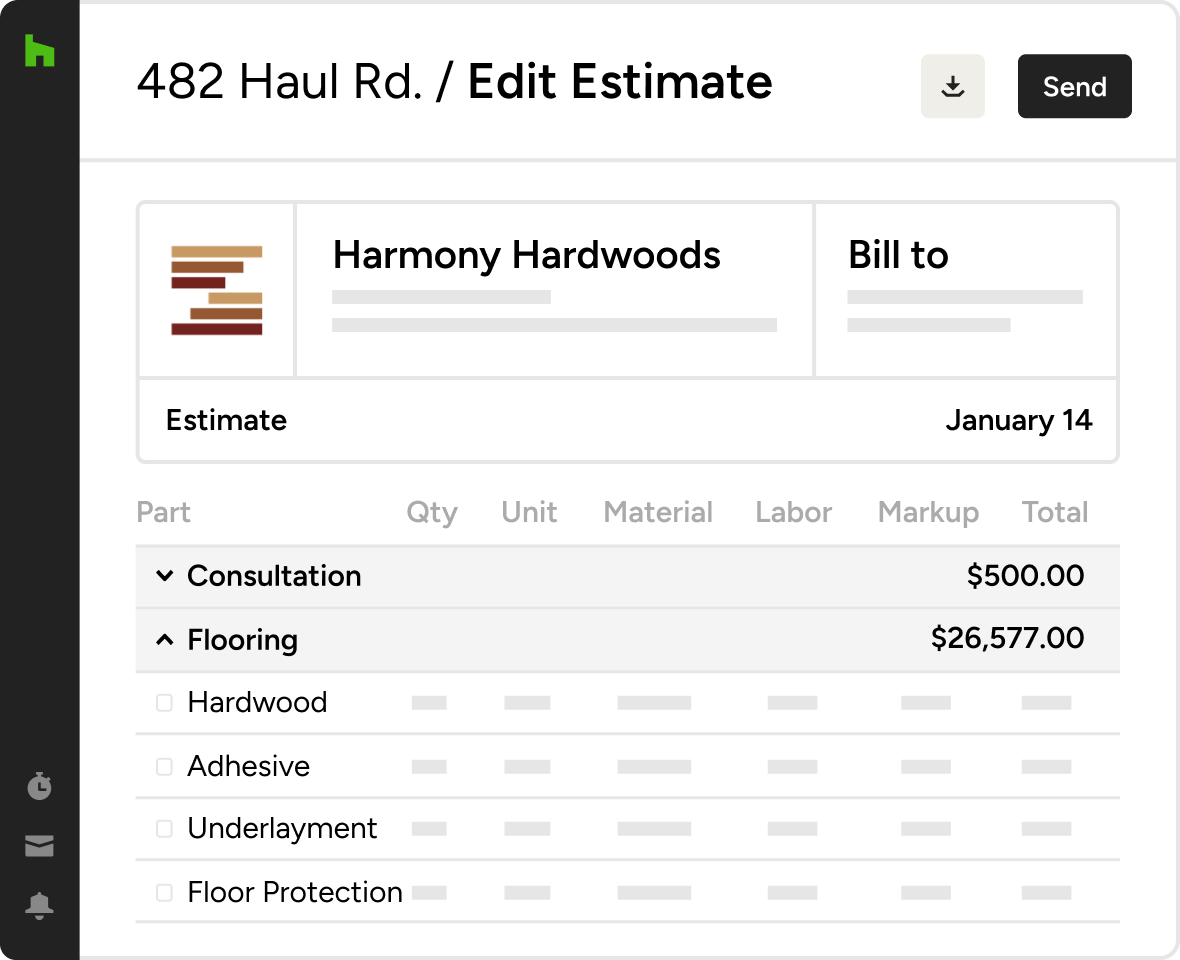Click the 482 Haul Rd. breadcrumb link
Viewport: 1180px width, 960px height.
[x=279, y=82]
